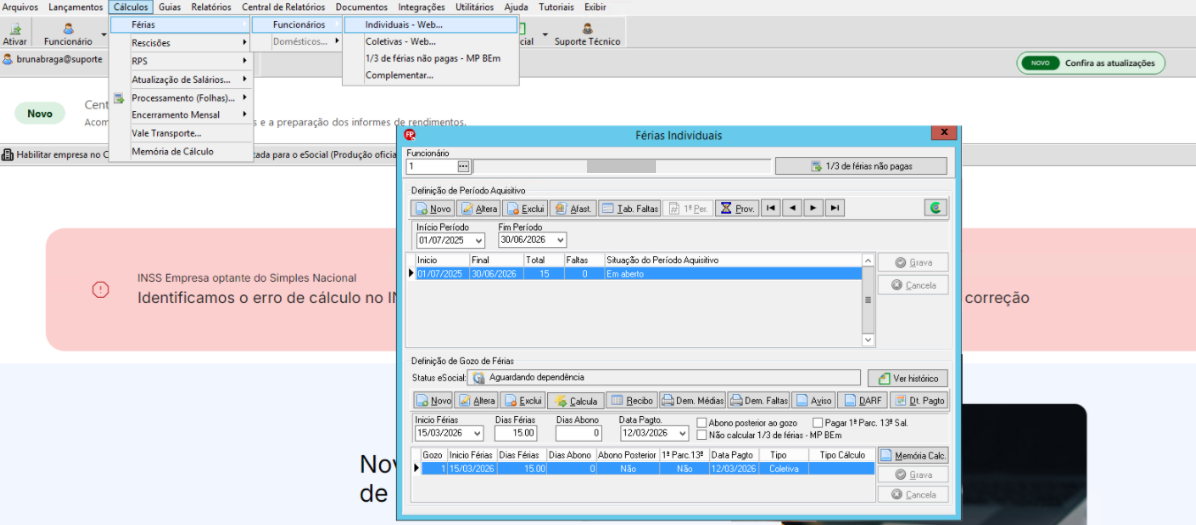
Task: Expand Atualização de Salários submenu
Action: 180,79
